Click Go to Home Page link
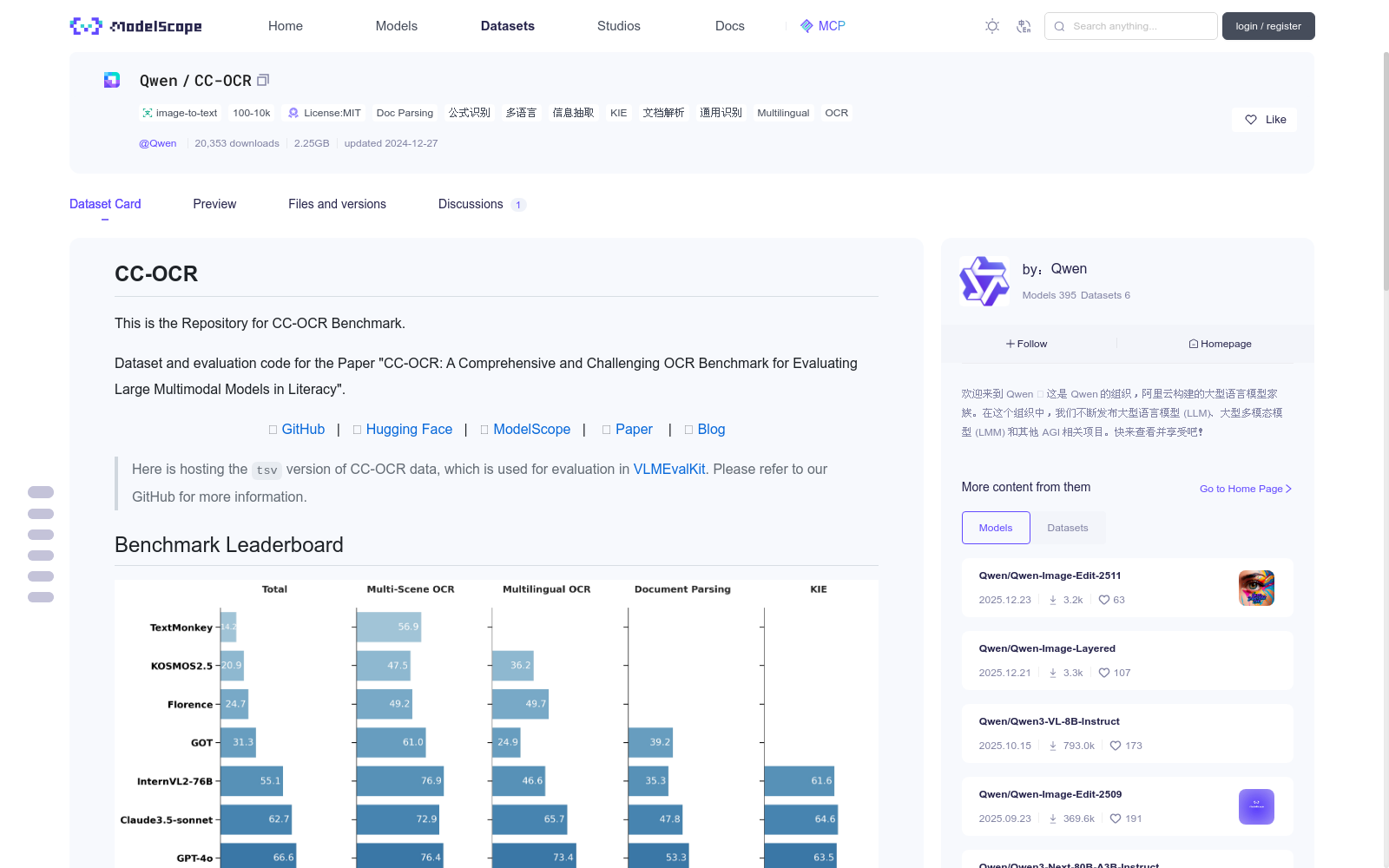 1246,489
